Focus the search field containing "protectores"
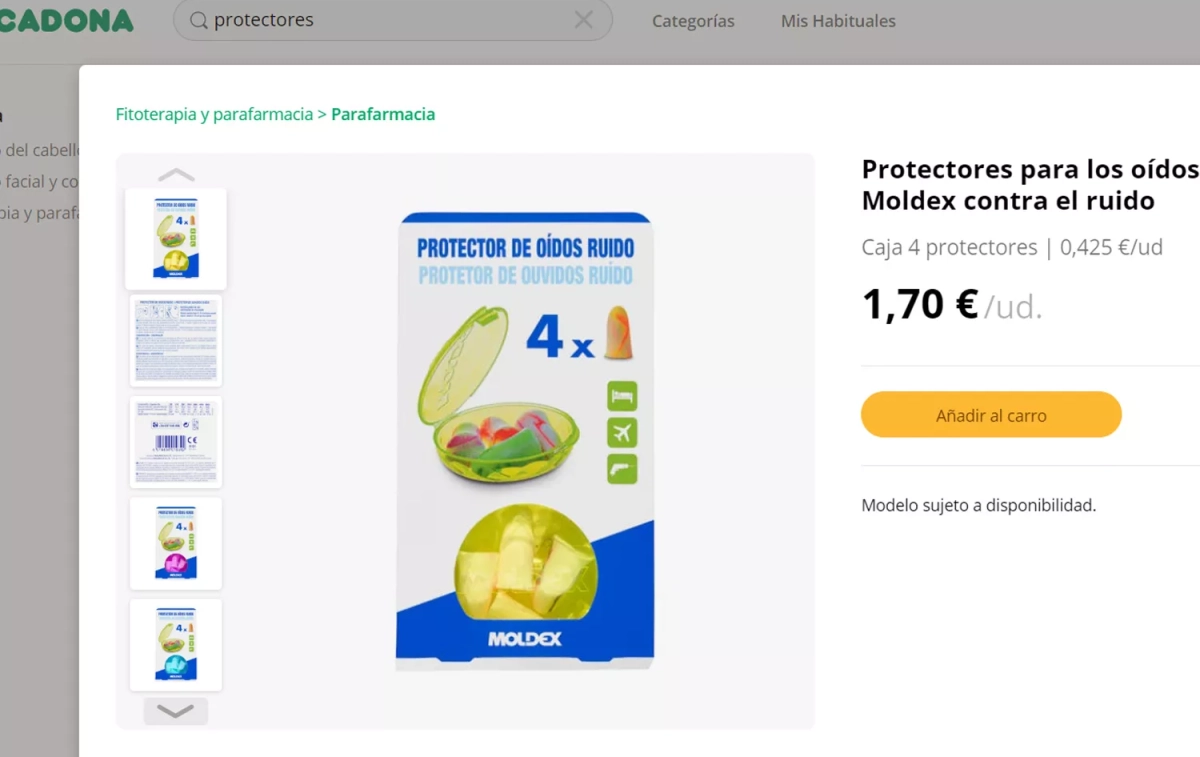The image size is (1200, 757). tap(390, 20)
